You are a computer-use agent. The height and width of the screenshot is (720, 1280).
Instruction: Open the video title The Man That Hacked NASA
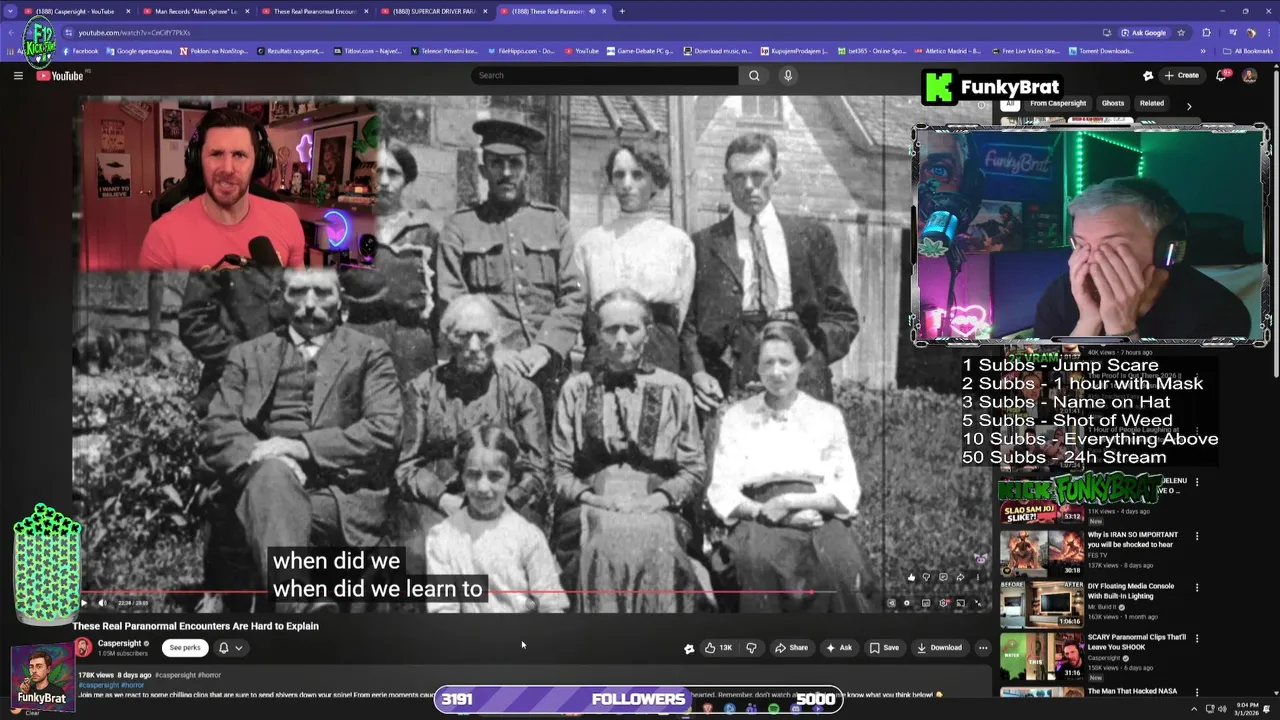tap(1132, 691)
